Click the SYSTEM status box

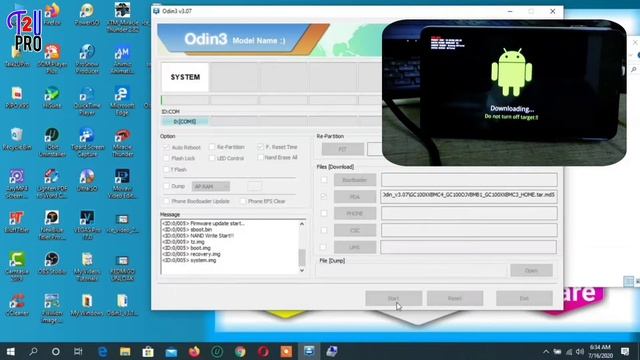[x=185, y=77]
